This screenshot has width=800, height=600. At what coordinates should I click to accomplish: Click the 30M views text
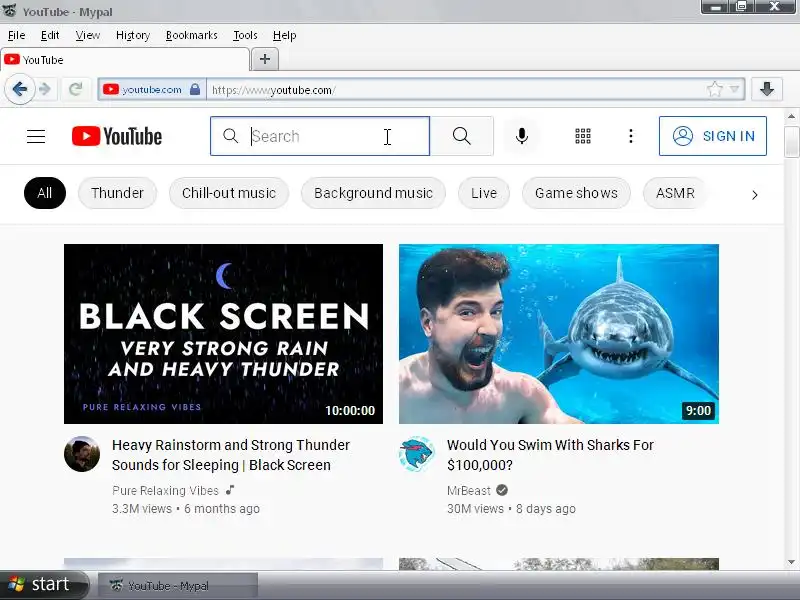(x=475, y=509)
